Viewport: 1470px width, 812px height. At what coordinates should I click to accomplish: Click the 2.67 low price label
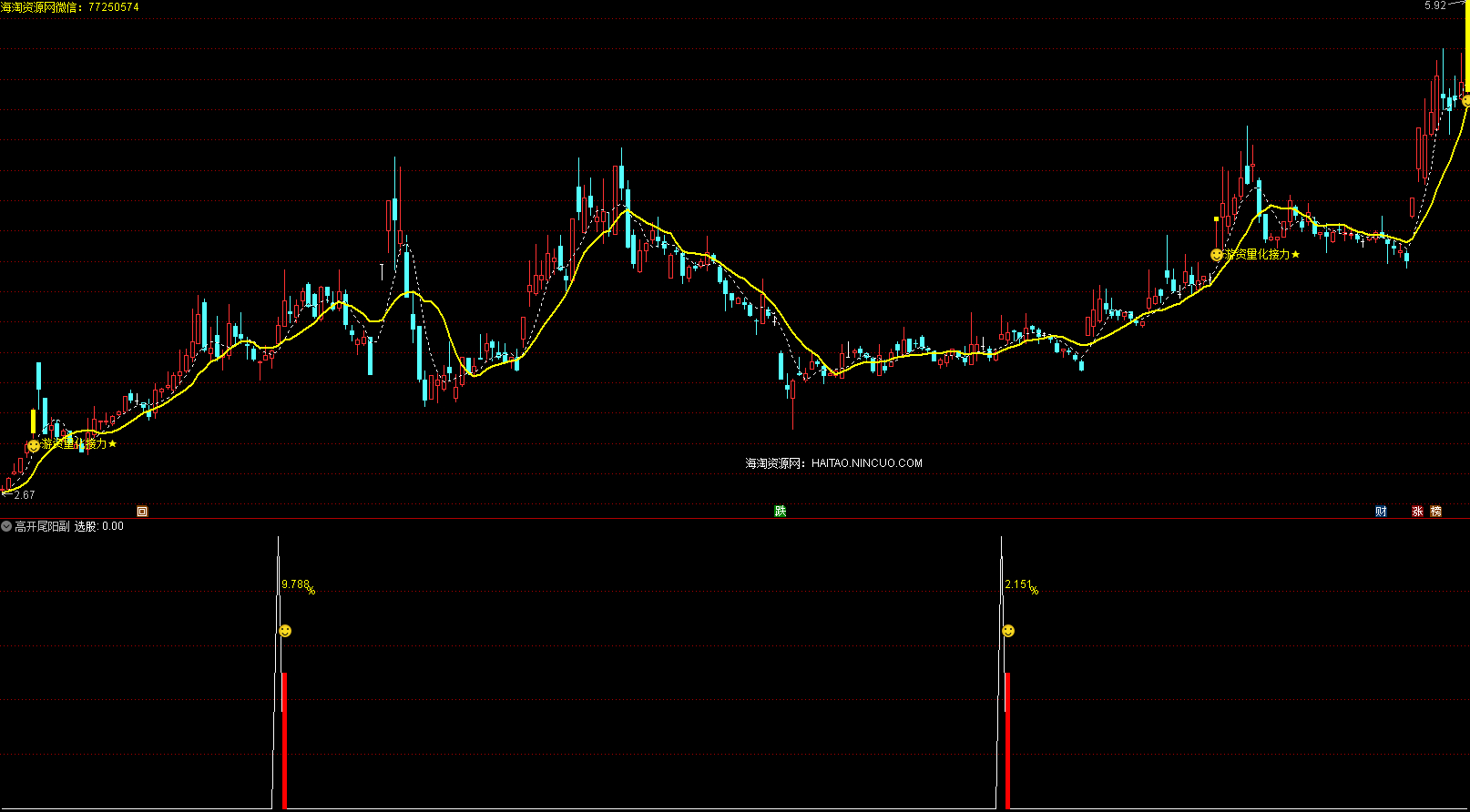pos(25,495)
